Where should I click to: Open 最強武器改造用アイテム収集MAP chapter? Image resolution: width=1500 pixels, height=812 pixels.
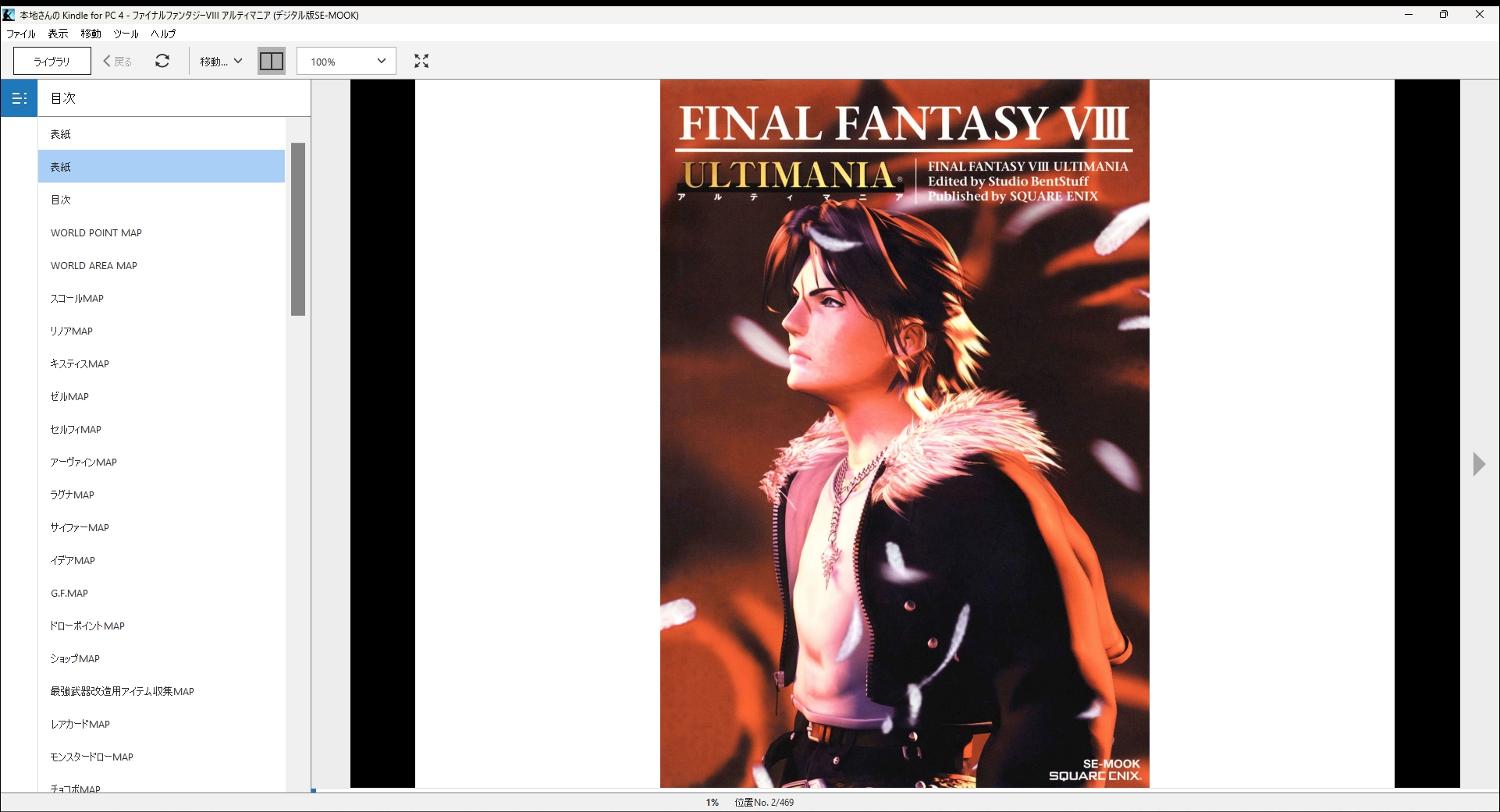pos(162,691)
